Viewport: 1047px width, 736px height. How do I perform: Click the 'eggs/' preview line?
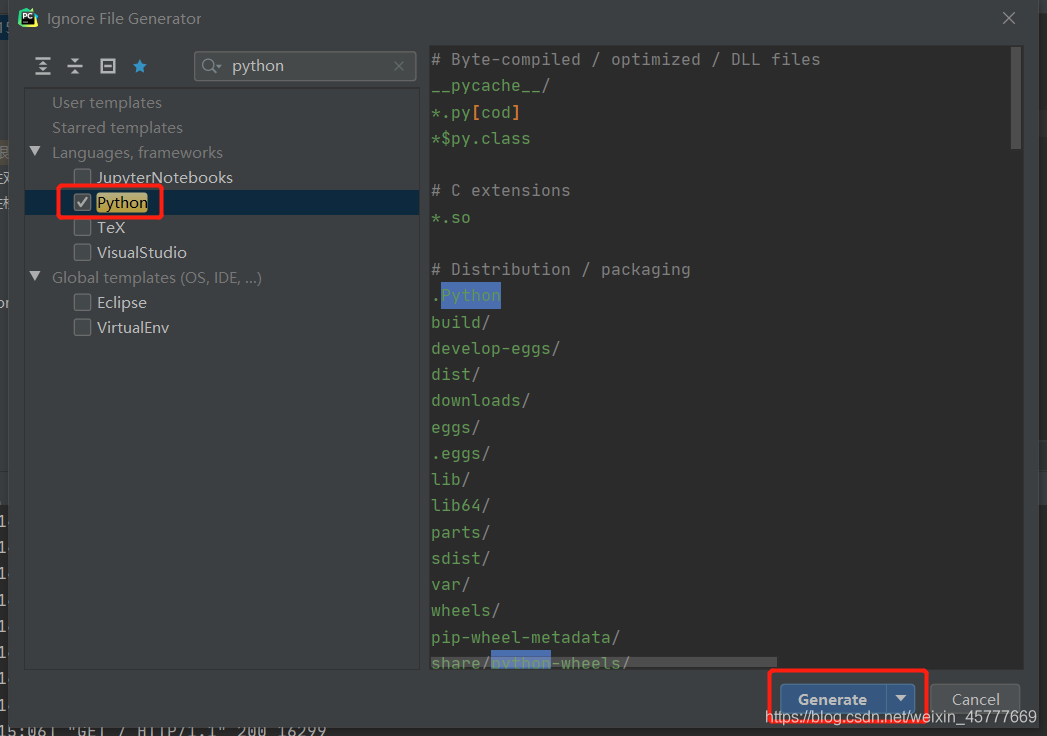455,427
